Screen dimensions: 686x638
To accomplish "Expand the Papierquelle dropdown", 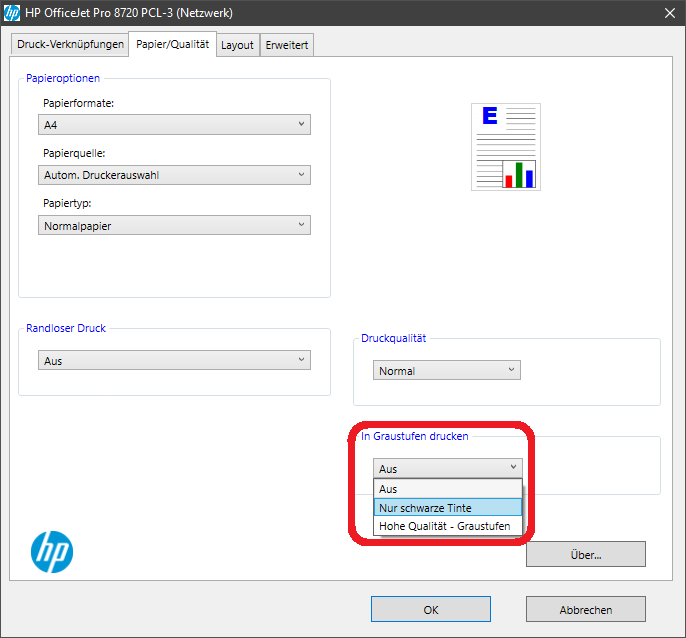I will coord(174,175).
